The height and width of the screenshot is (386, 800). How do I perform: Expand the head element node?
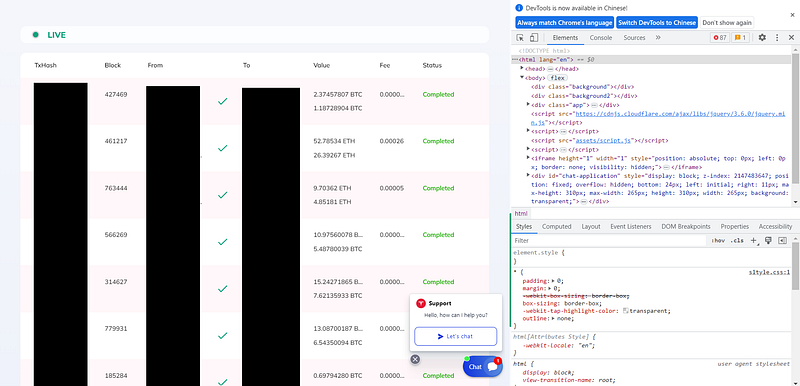[522, 68]
